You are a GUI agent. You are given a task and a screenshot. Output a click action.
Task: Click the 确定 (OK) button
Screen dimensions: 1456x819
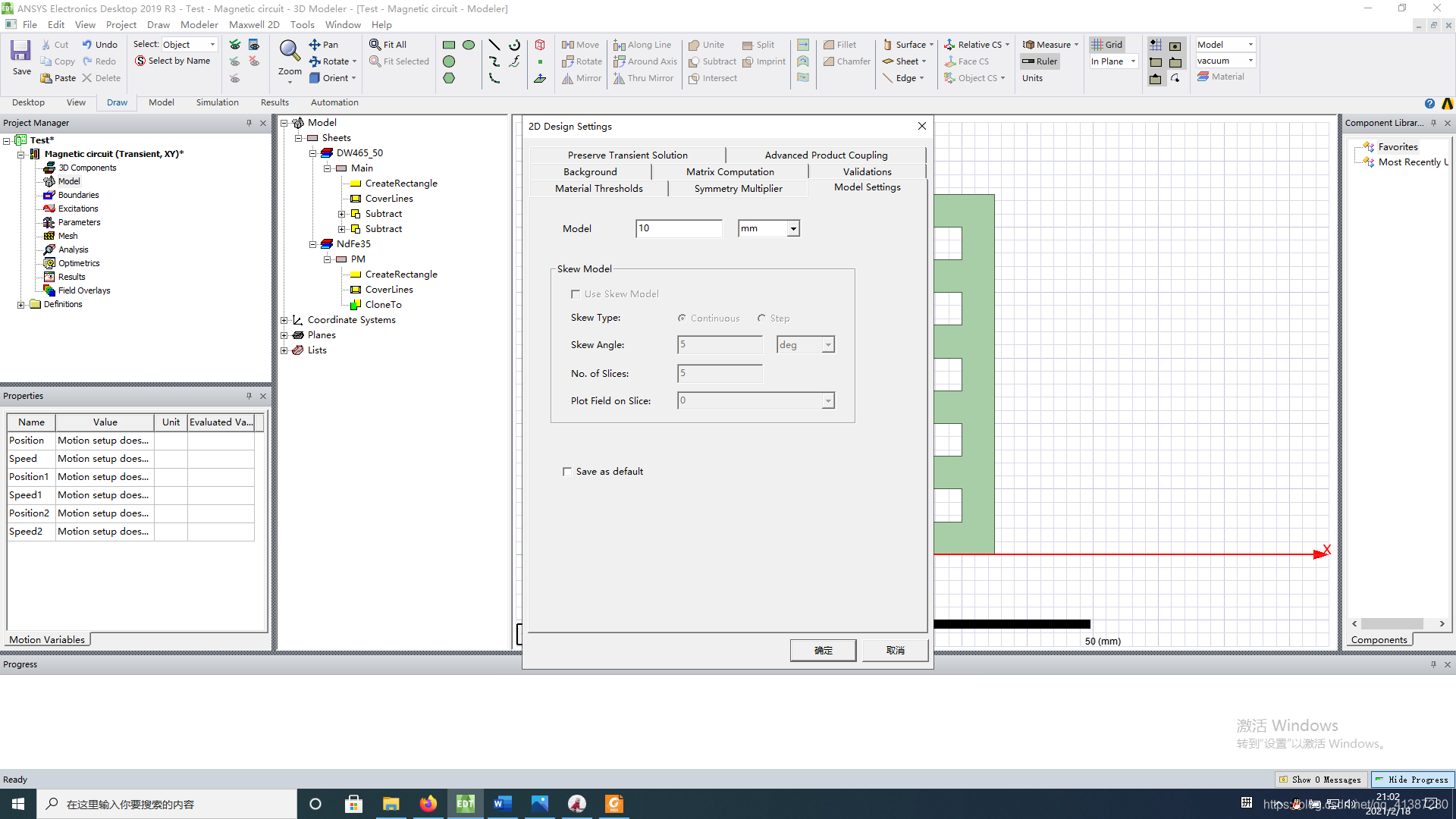(823, 651)
